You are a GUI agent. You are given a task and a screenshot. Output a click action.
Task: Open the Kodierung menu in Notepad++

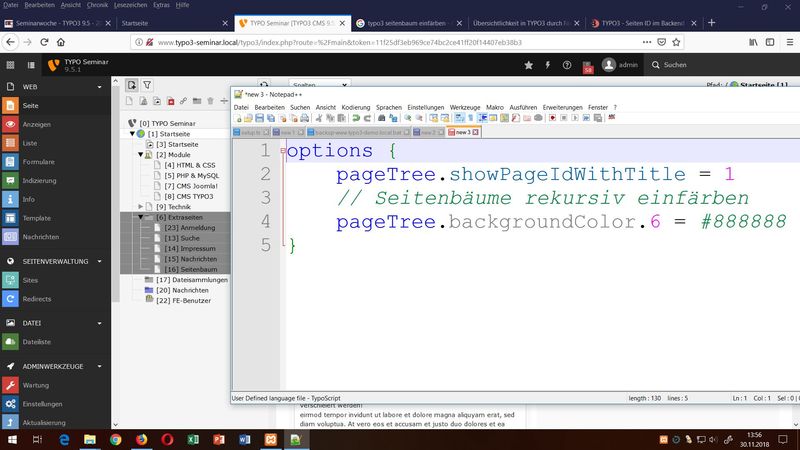(x=355, y=106)
